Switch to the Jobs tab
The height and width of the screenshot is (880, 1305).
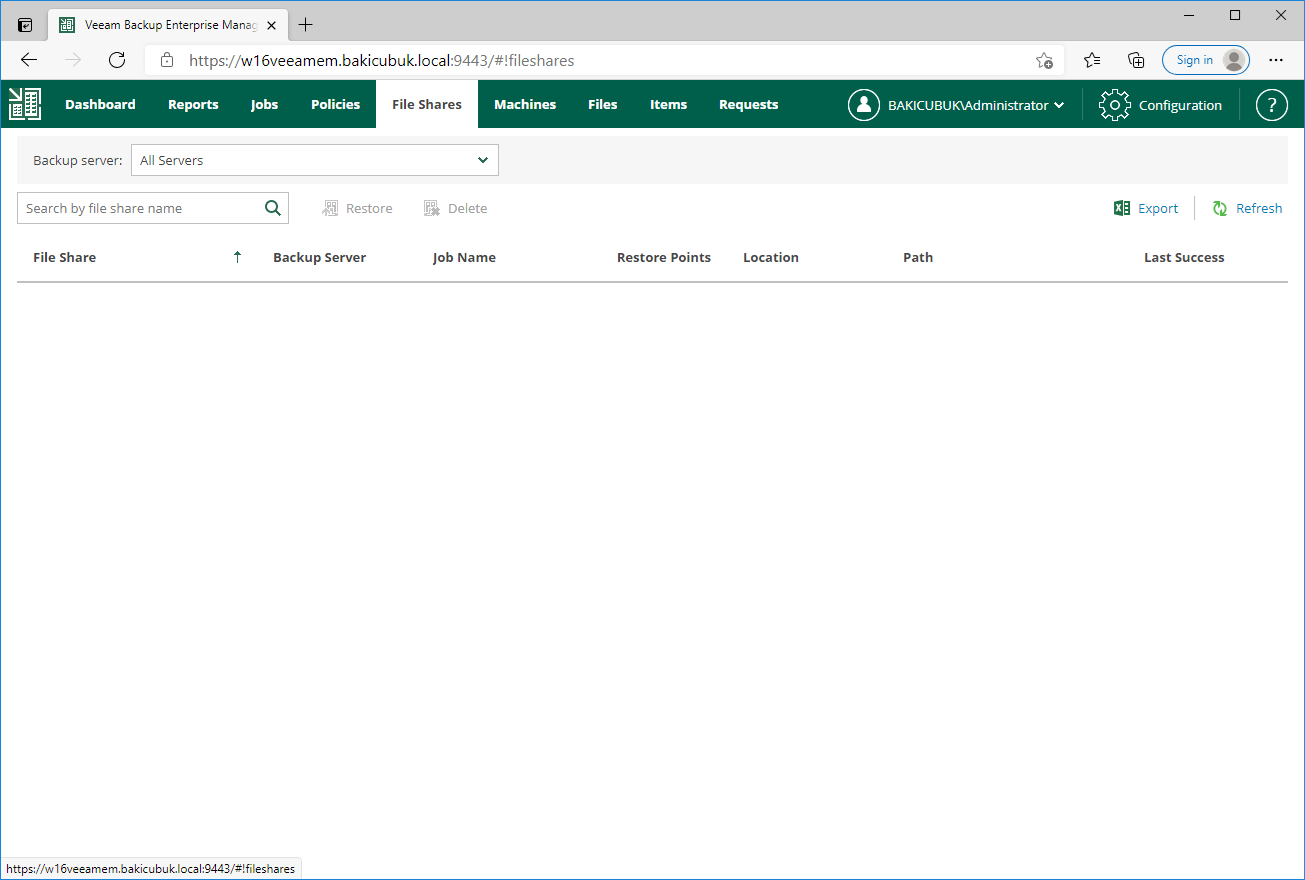264,104
